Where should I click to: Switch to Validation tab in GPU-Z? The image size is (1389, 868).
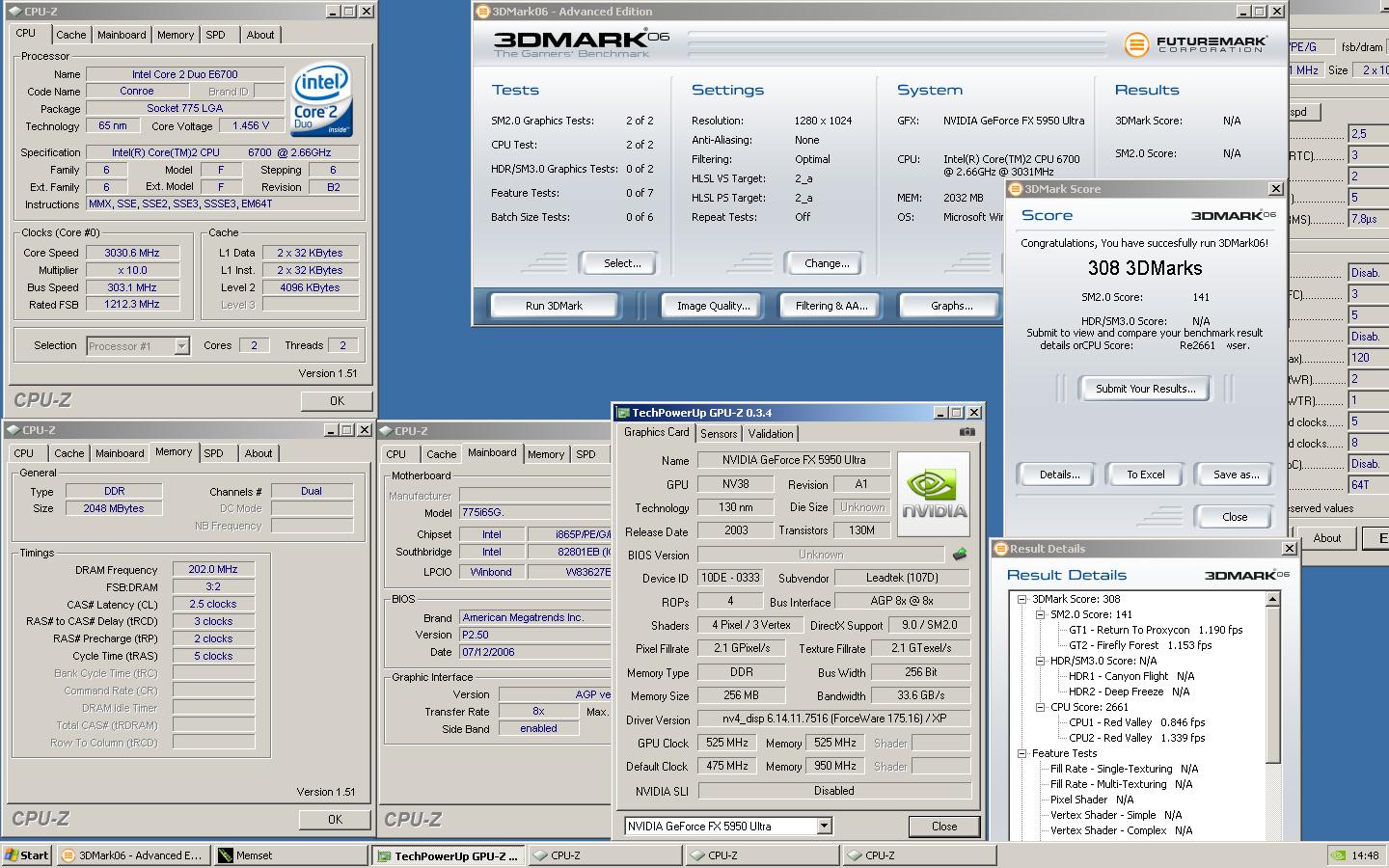771,434
